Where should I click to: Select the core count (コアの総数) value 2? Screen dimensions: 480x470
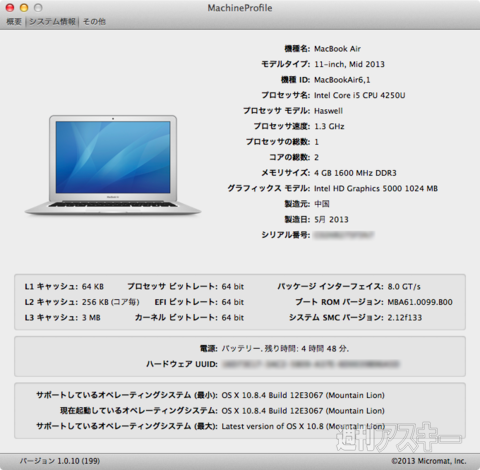tap(317, 157)
